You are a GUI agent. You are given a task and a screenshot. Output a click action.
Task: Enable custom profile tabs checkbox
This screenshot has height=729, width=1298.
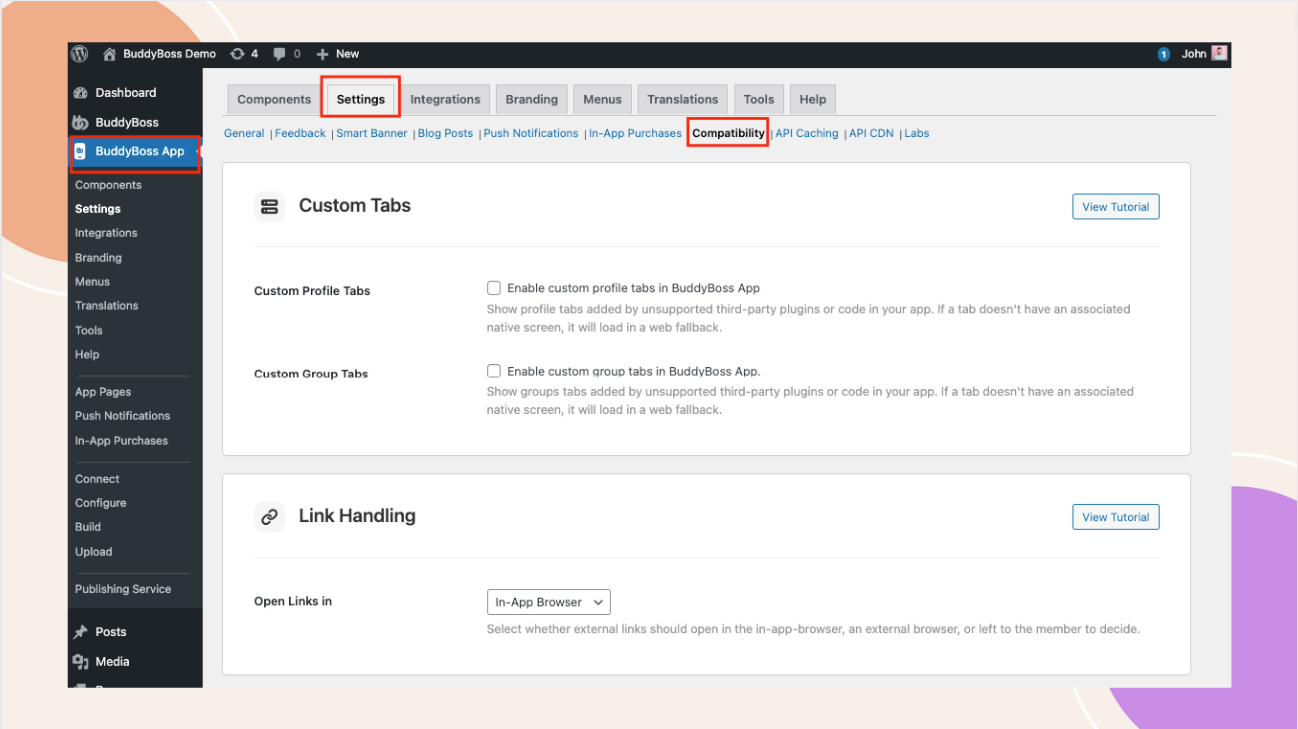(494, 288)
